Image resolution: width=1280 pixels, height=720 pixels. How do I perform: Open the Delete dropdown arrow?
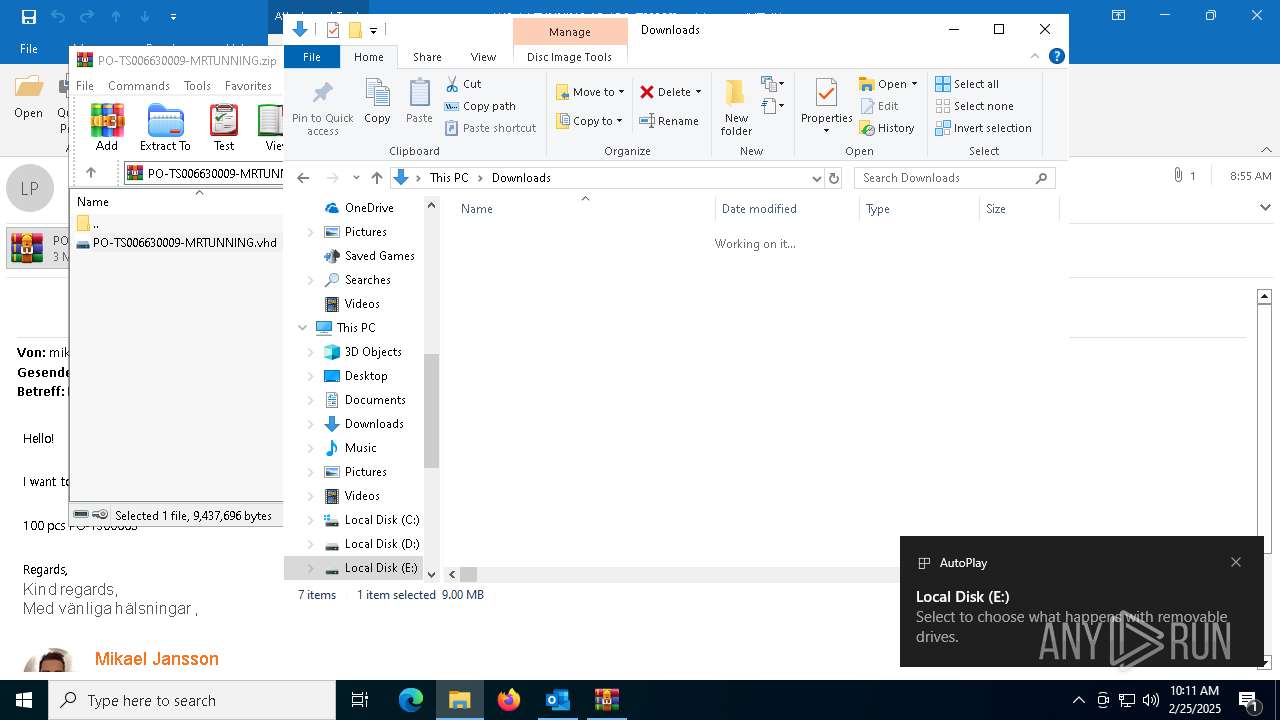click(x=698, y=92)
